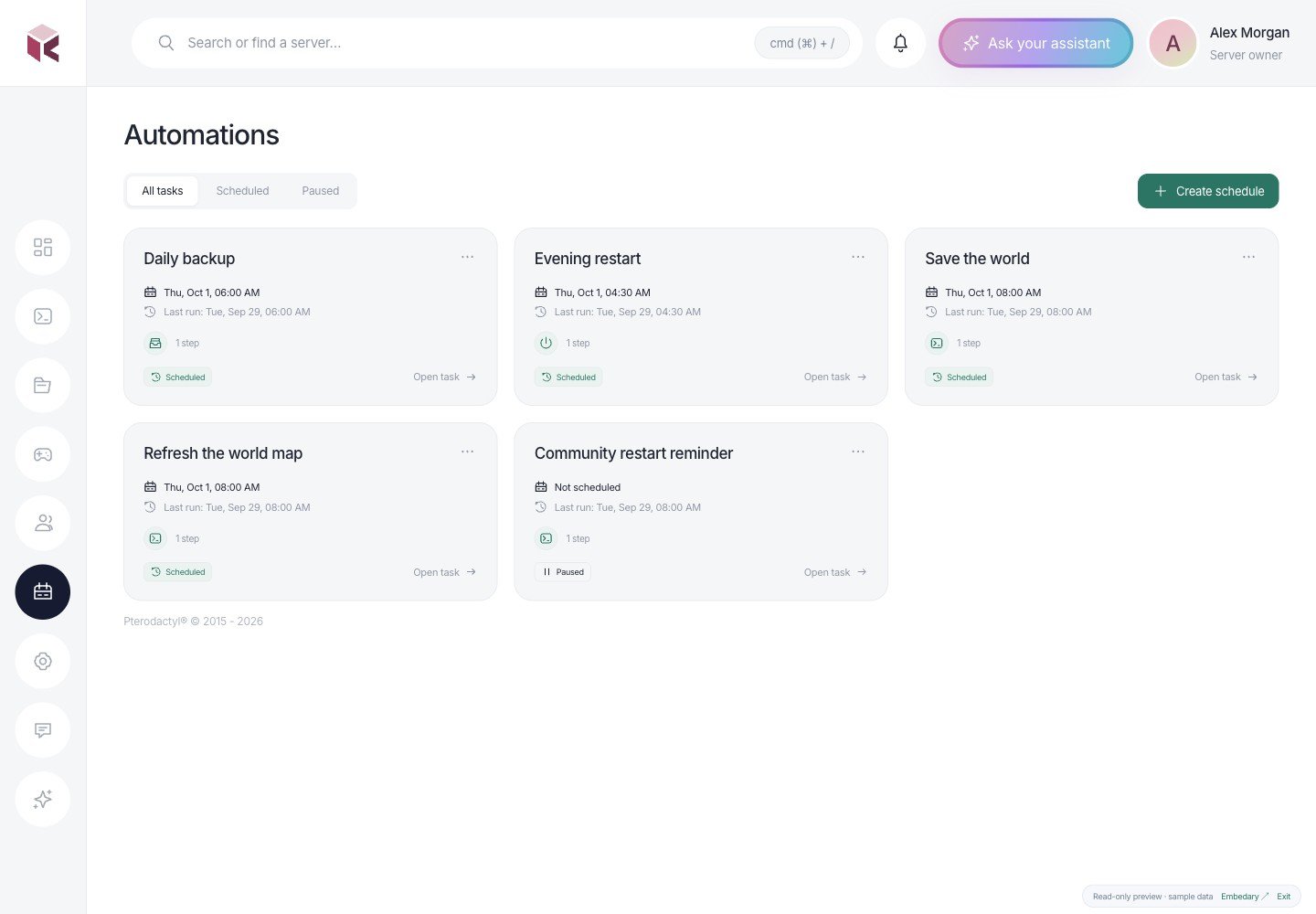Screen dimensions: 1316x914
Task: Click command step icon in Community restart reminder
Action: [x=546, y=539]
